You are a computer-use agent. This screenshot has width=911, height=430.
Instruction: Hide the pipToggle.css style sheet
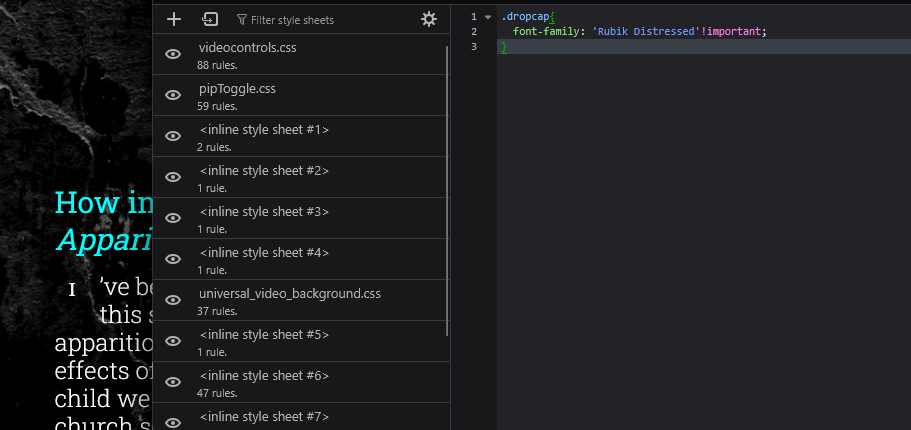tap(173, 95)
